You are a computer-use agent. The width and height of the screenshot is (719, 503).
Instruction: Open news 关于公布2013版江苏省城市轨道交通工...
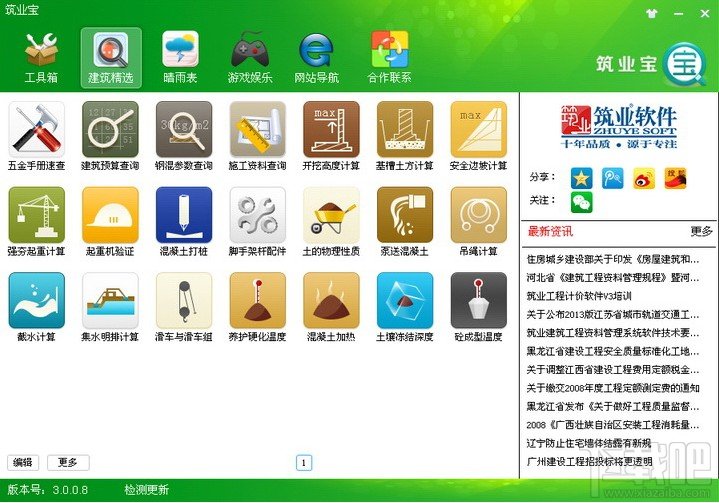click(613, 315)
